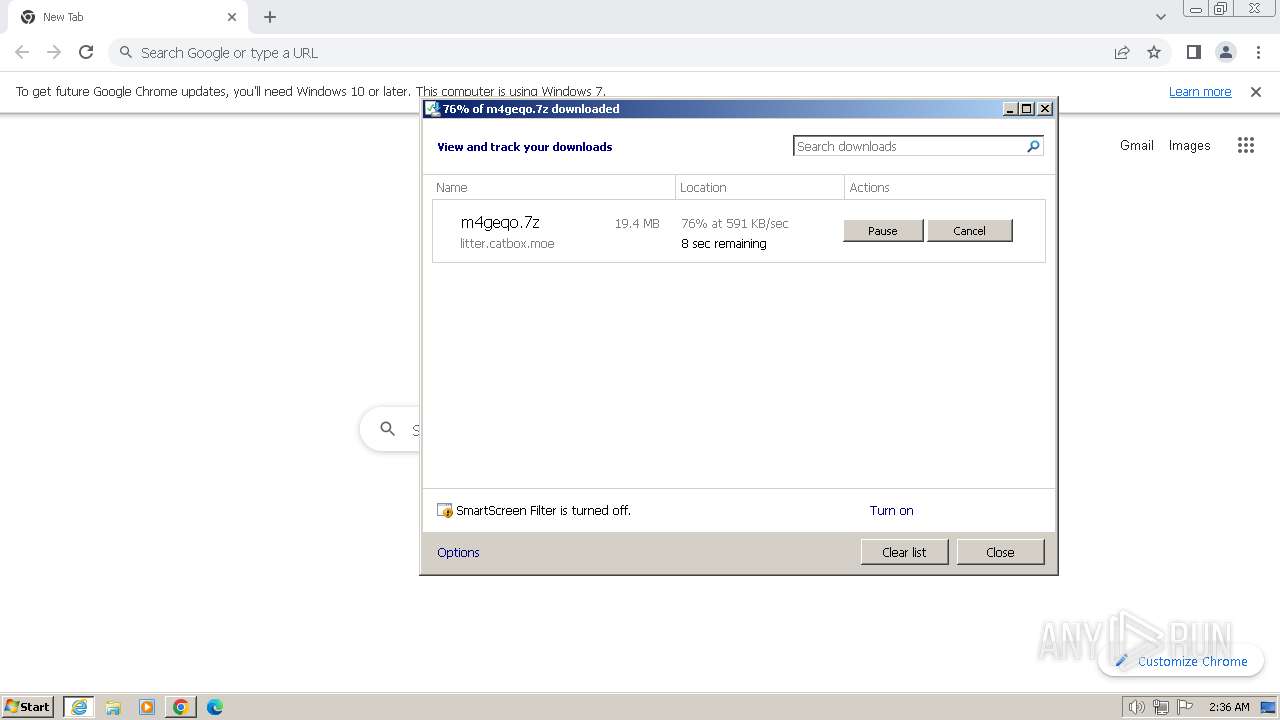Screen dimensions: 1280x720
Task: Close the downloads dialog with Close button
Action: coord(1000,552)
